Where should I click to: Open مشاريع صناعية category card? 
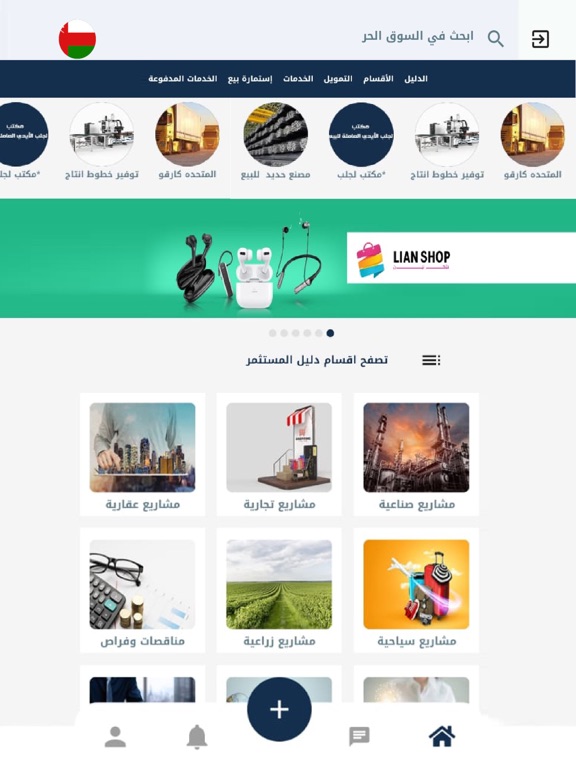[x=416, y=454]
